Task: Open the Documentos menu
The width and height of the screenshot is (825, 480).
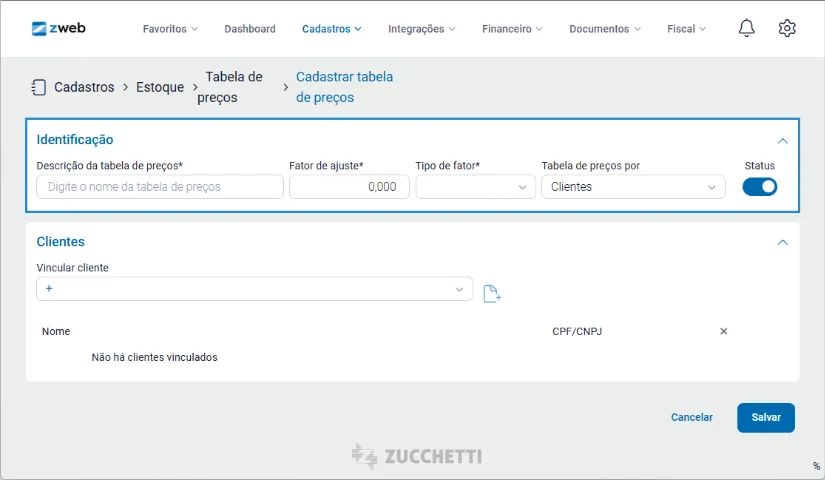Action: coord(605,29)
